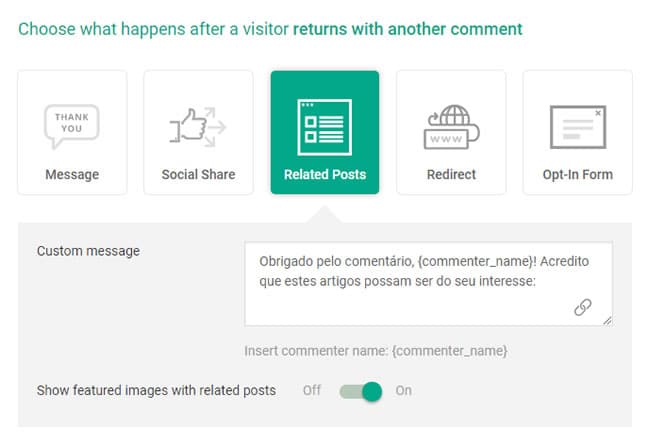The height and width of the screenshot is (445, 648).
Task: Click the Thank You speech bubble icon
Action: tap(72, 126)
